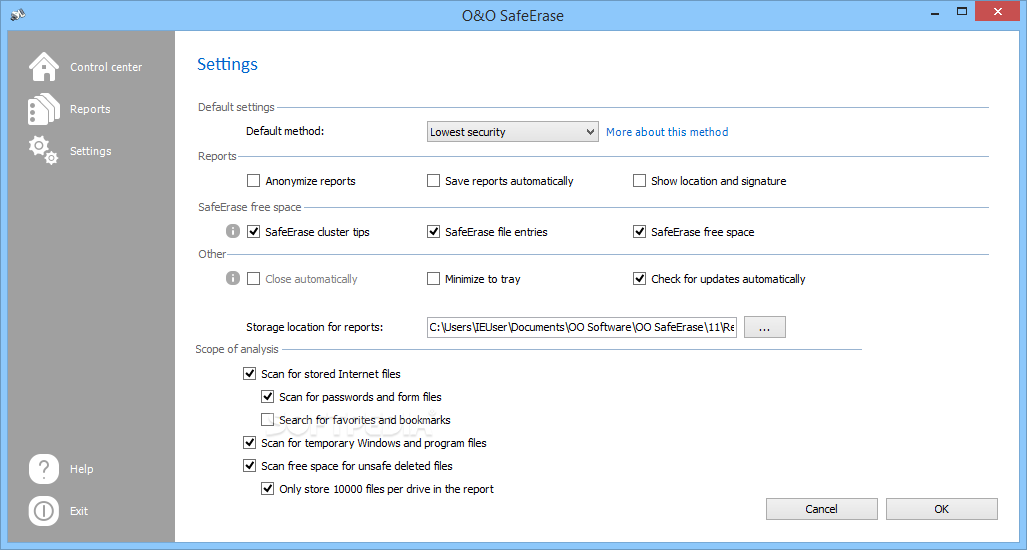
Task: Click the Cancel button
Action: pos(821,509)
